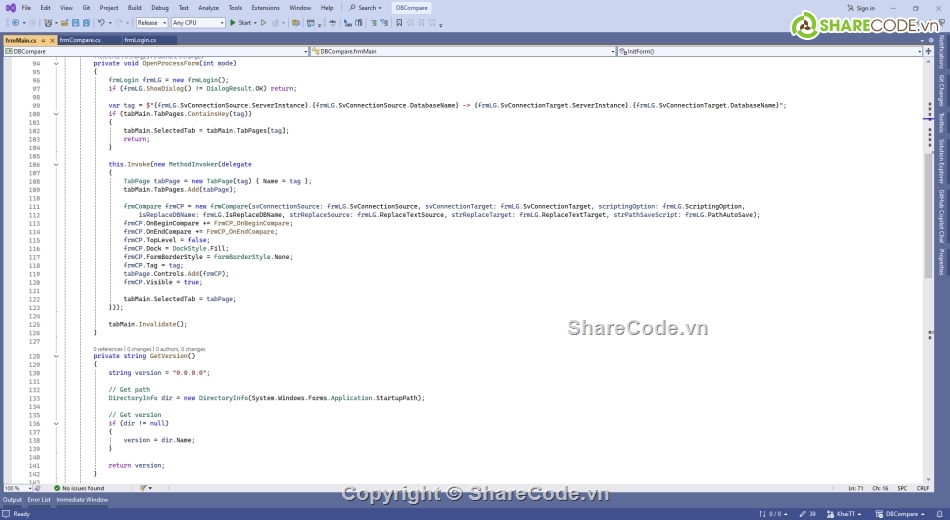Open the Notifications side panel
The width and height of the screenshot is (950, 520).
[942, 52]
